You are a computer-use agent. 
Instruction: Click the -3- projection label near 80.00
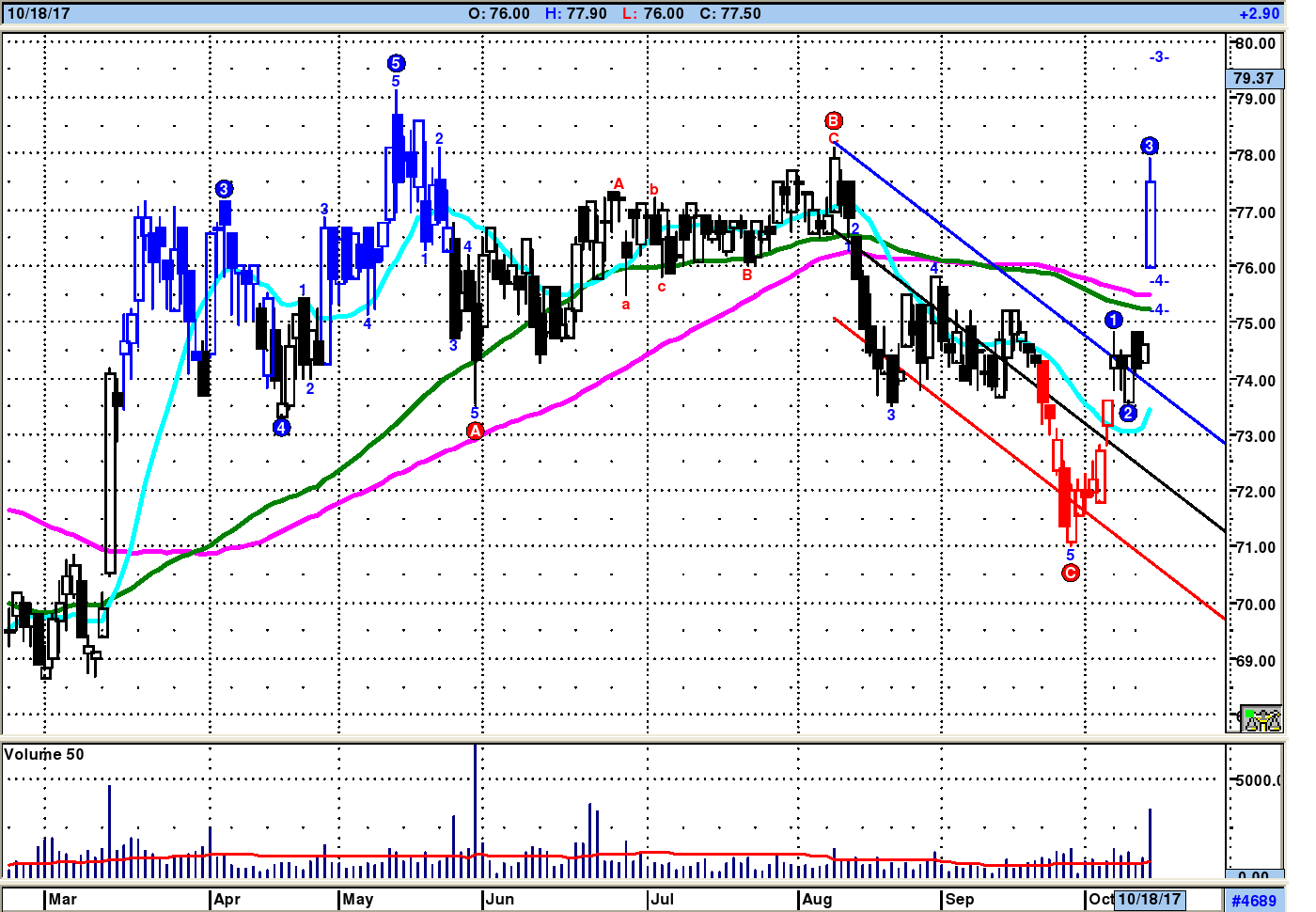click(x=1159, y=57)
